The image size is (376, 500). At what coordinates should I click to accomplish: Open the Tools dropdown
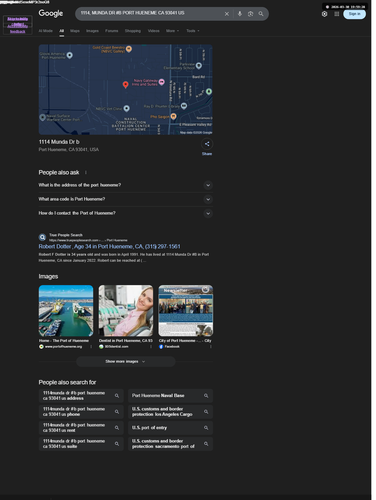click(193, 31)
